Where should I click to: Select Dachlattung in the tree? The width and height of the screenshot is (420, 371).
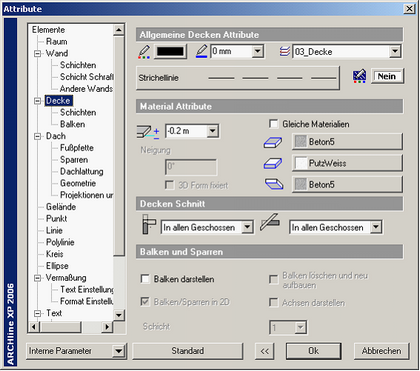pyautogui.click(x=82, y=172)
